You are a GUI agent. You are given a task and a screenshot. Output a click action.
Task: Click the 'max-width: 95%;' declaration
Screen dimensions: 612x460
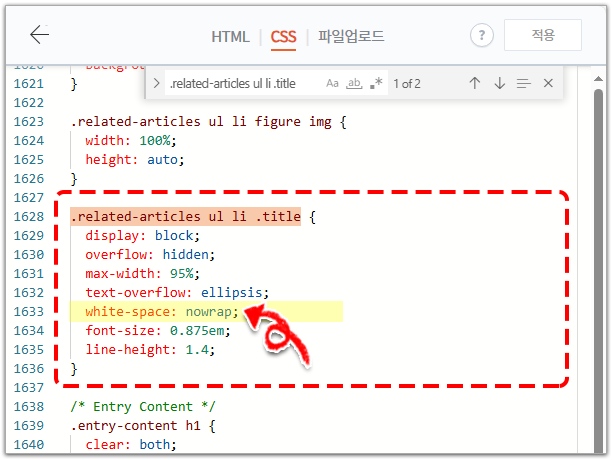coord(142,274)
